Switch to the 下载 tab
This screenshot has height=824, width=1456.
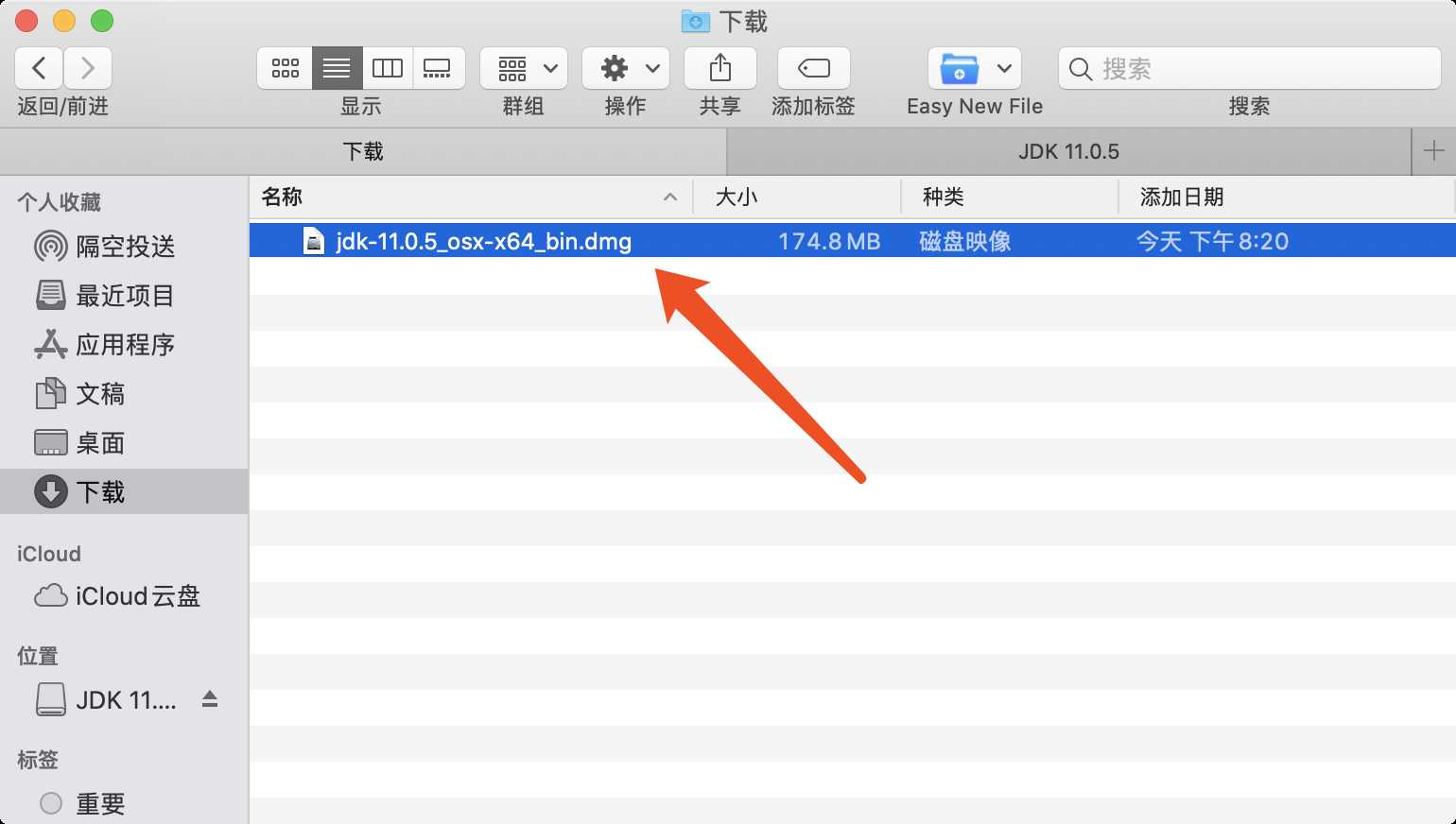click(x=363, y=151)
